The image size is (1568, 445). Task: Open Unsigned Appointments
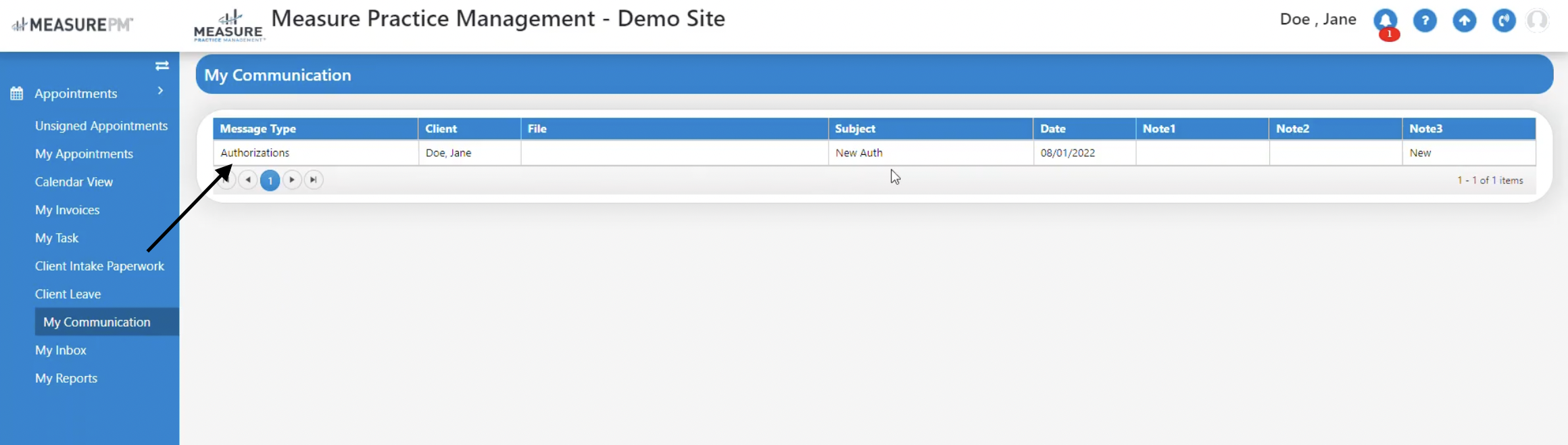click(101, 126)
